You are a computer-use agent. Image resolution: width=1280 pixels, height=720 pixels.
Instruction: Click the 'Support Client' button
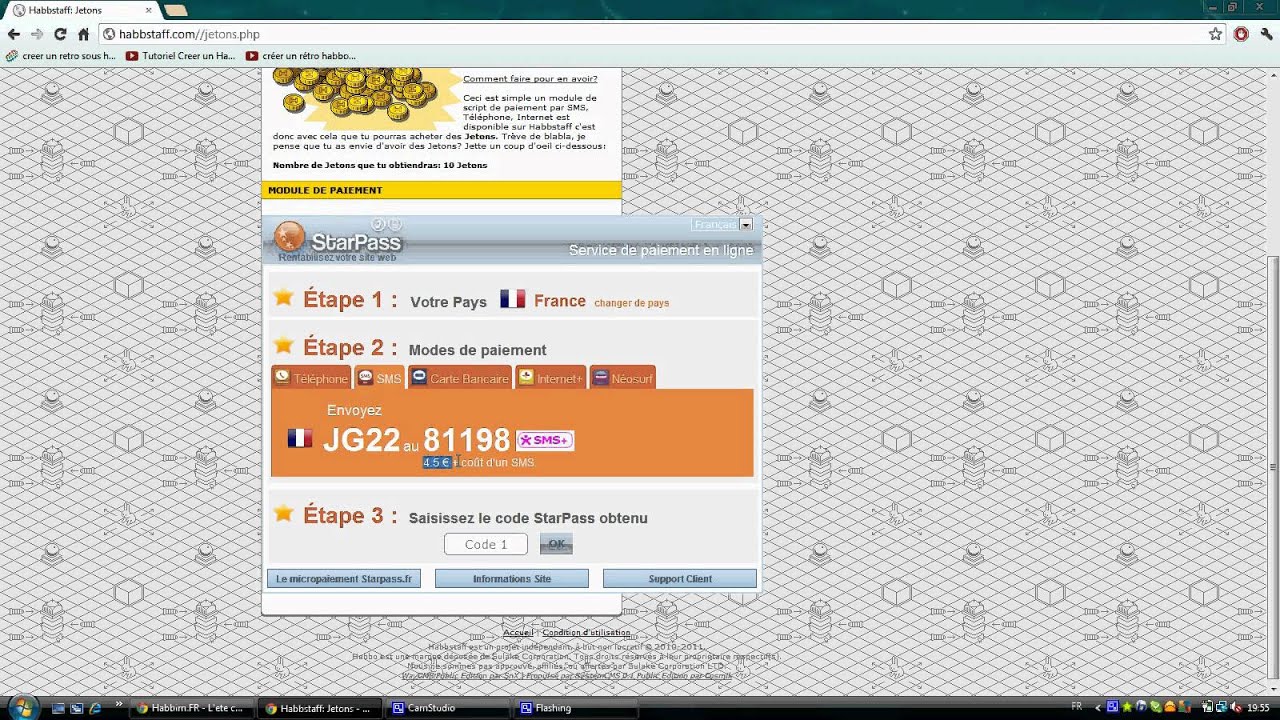(680, 578)
